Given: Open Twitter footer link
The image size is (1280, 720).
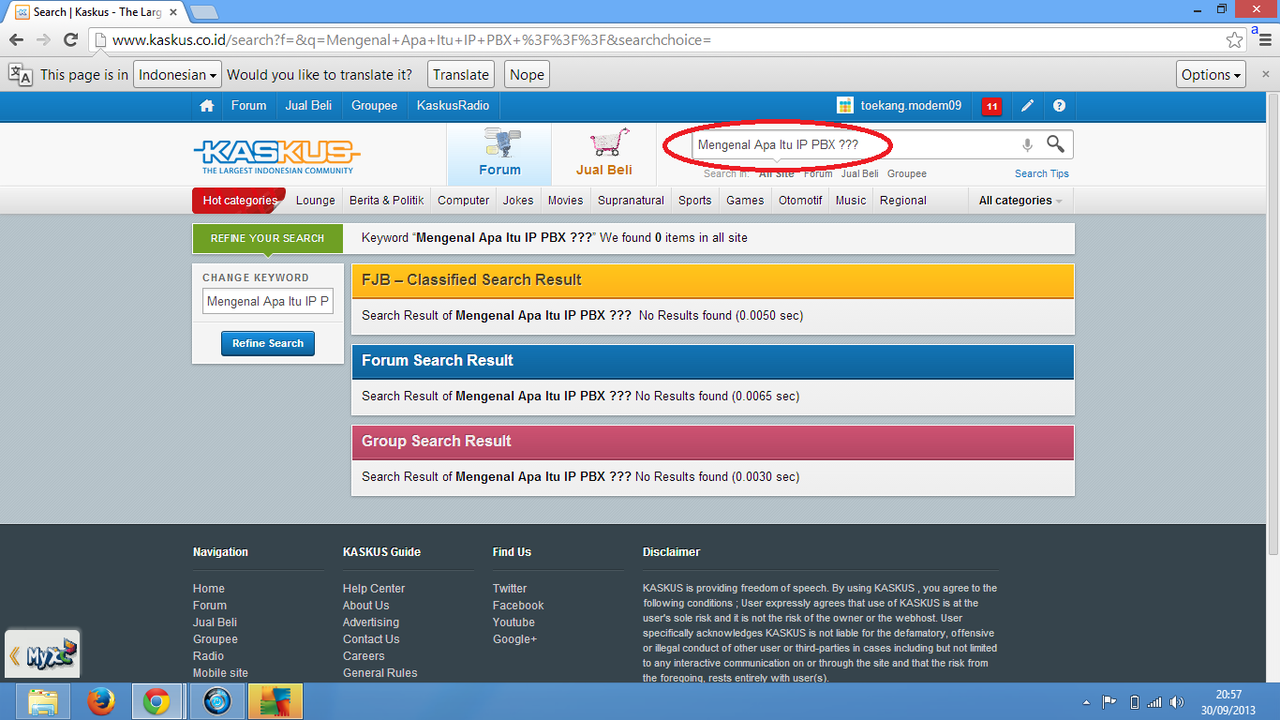Looking at the screenshot, I should 510,589.
